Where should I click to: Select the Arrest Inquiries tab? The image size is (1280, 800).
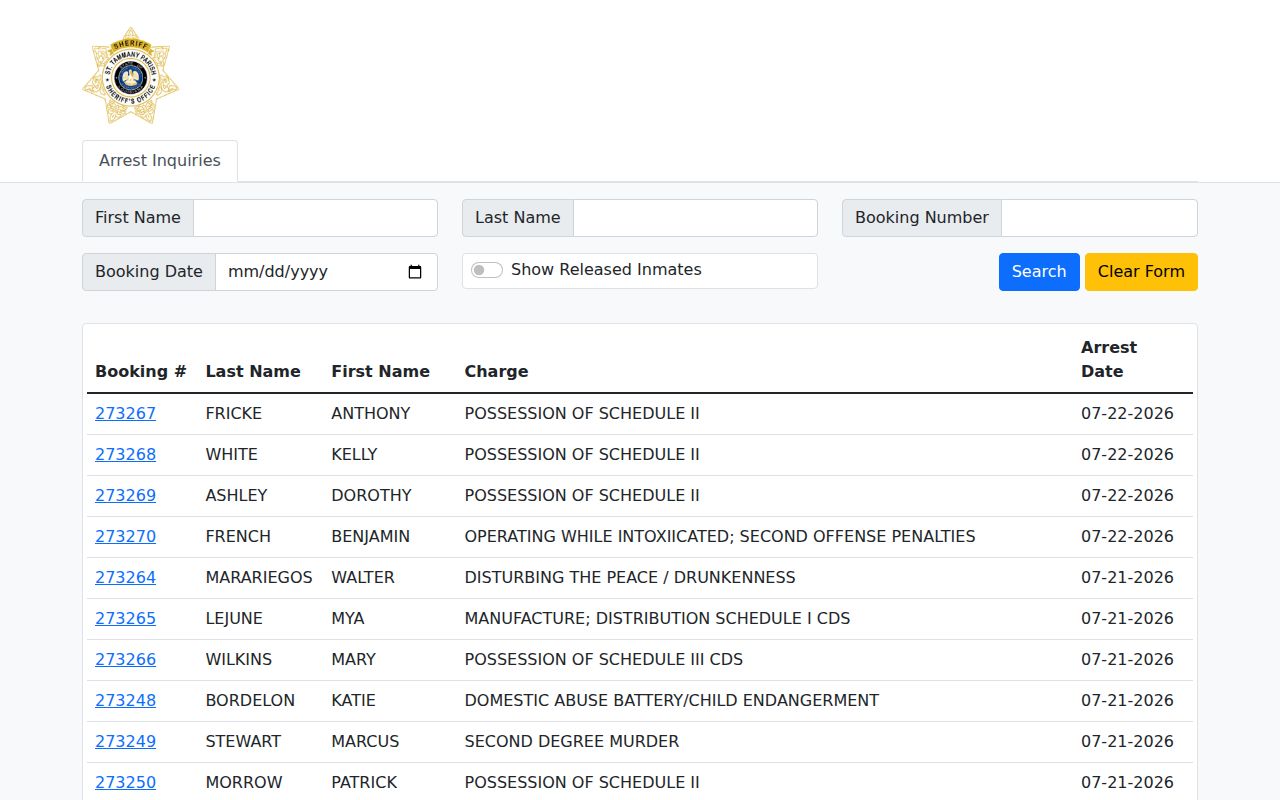pos(160,161)
